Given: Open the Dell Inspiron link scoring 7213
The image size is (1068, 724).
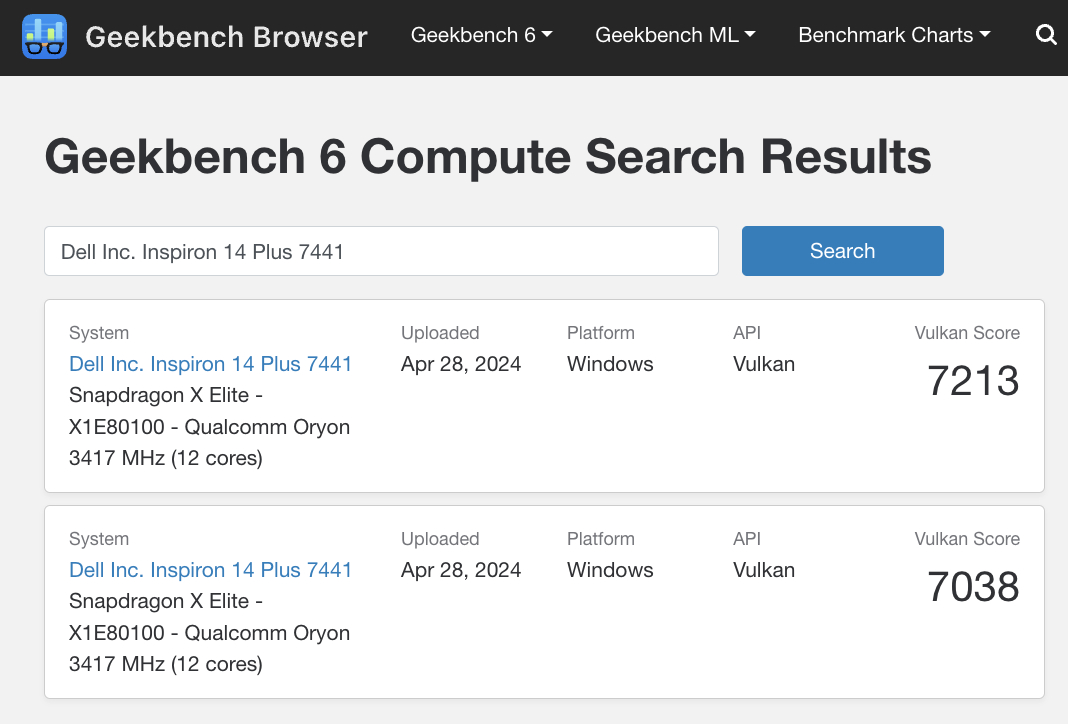Looking at the screenshot, I should tap(210, 364).
